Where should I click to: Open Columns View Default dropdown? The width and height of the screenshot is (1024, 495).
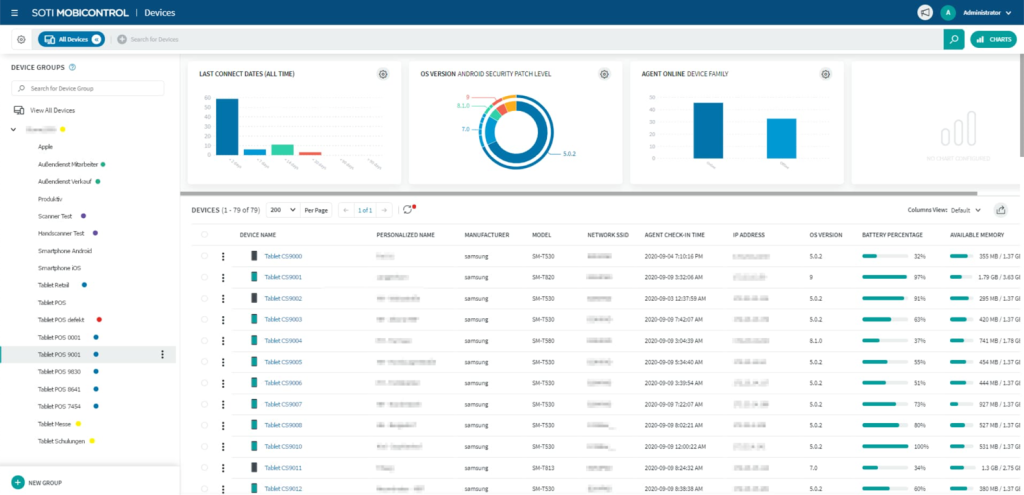(x=966, y=210)
